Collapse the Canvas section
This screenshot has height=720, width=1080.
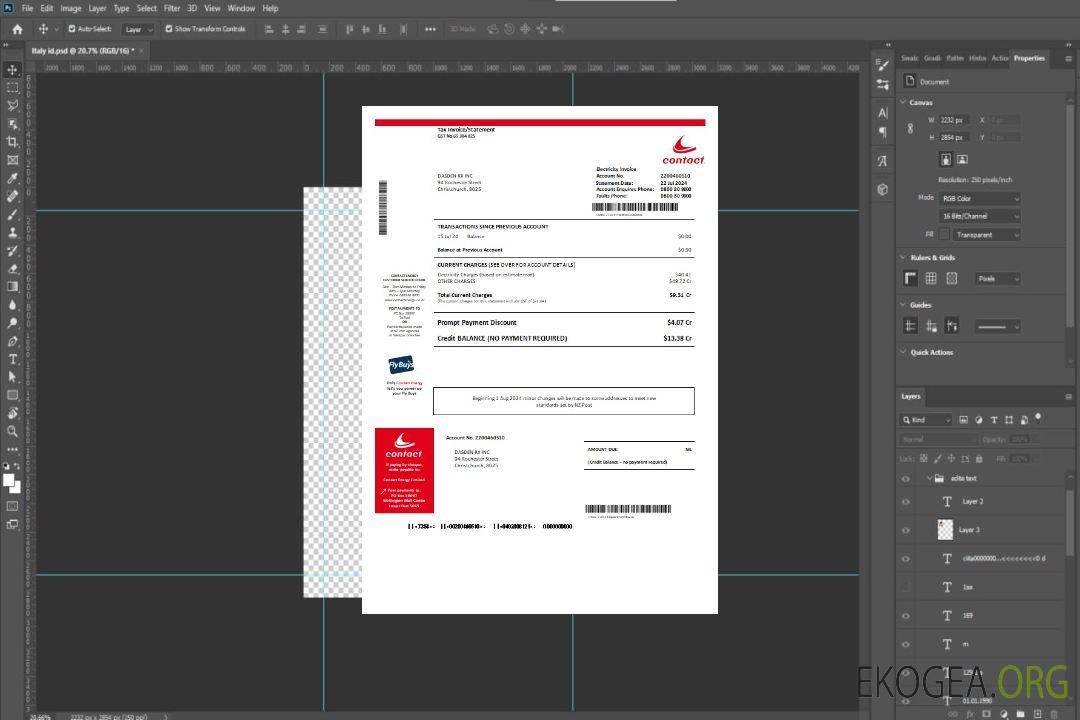(903, 102)
